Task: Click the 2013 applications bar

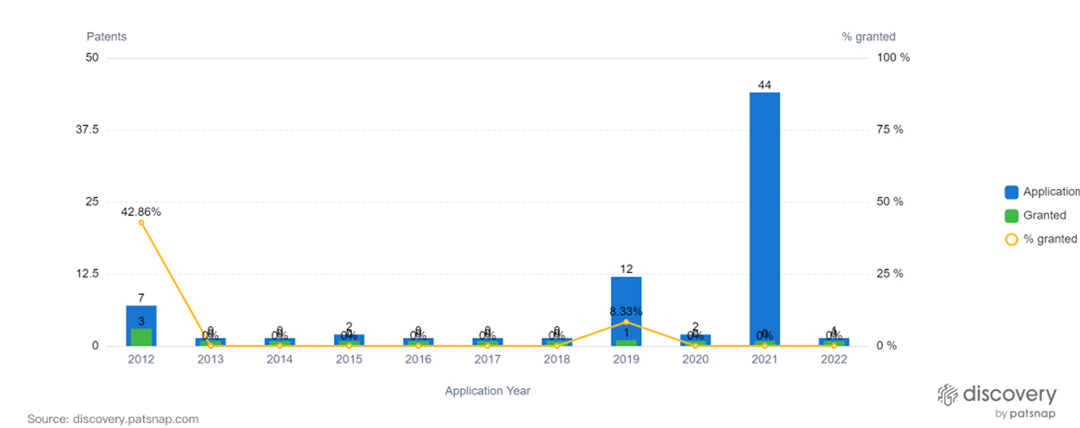Action: coord(210,342)
